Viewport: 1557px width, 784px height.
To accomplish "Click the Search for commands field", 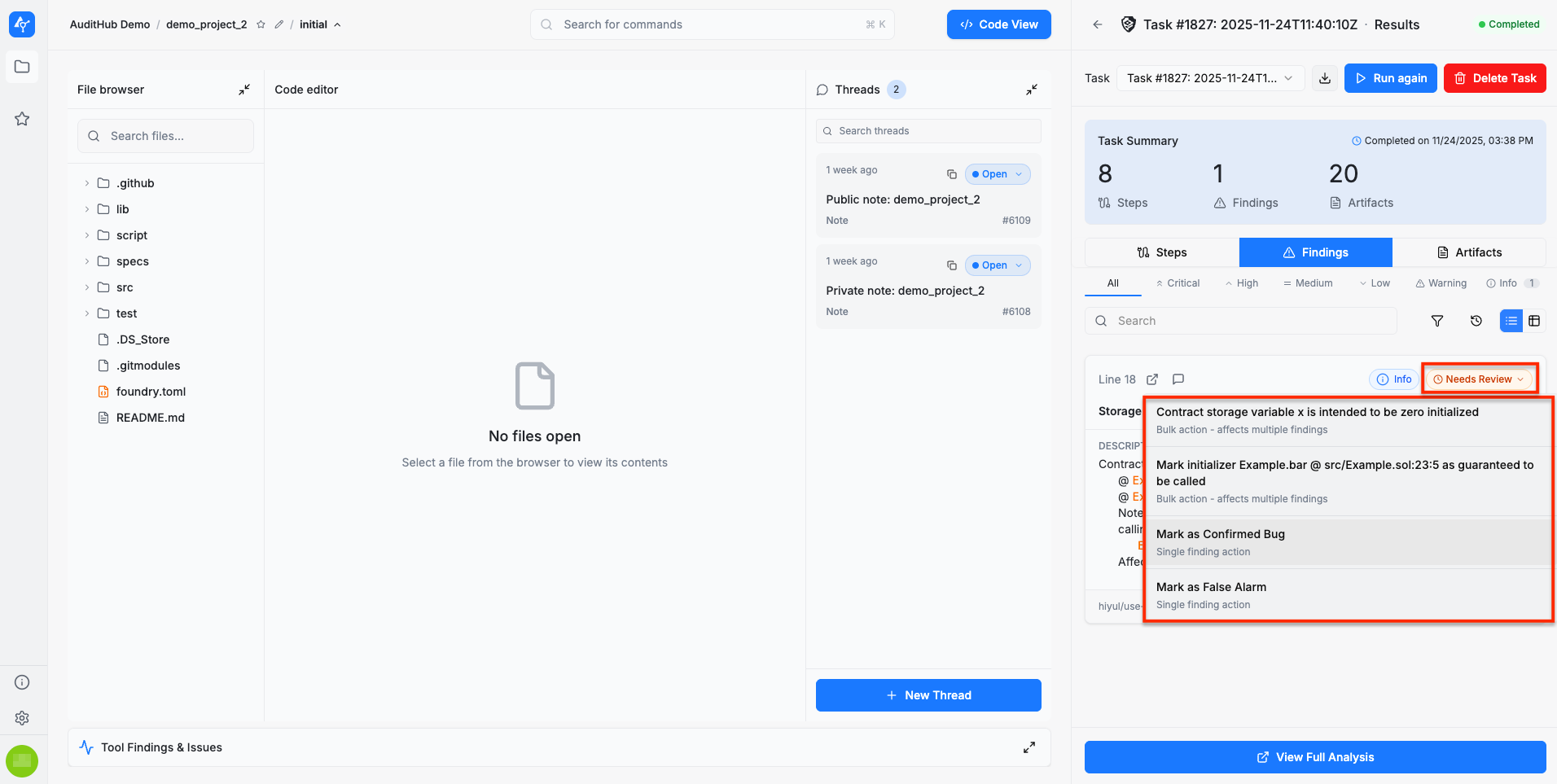I will [x=712, y=24].
